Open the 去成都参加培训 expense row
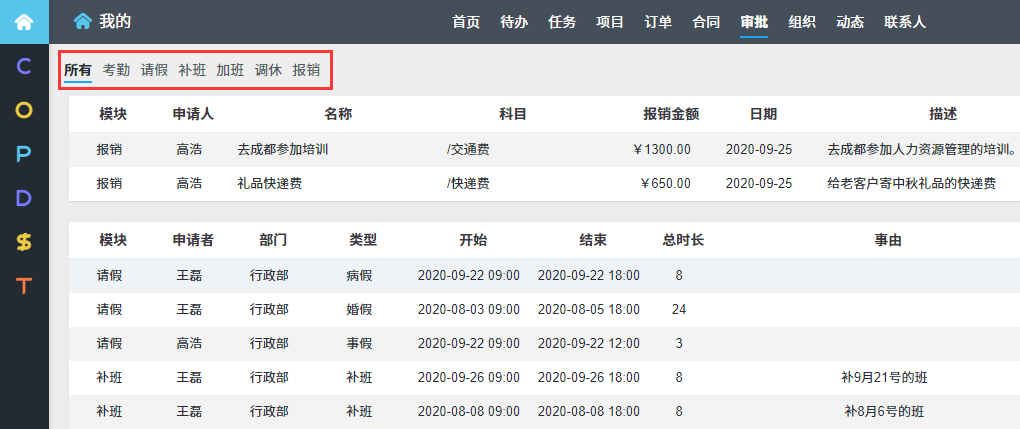1020x429 pixels. coord(283,150)
